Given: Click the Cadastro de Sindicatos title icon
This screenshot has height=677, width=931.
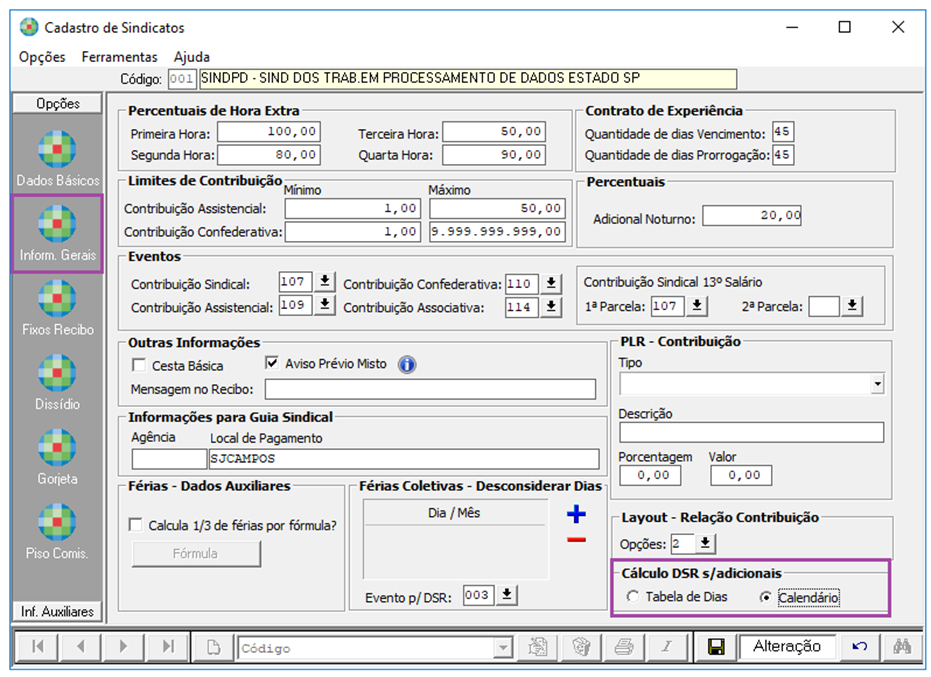Looking at the screenshot, I should tap(28, 27).
